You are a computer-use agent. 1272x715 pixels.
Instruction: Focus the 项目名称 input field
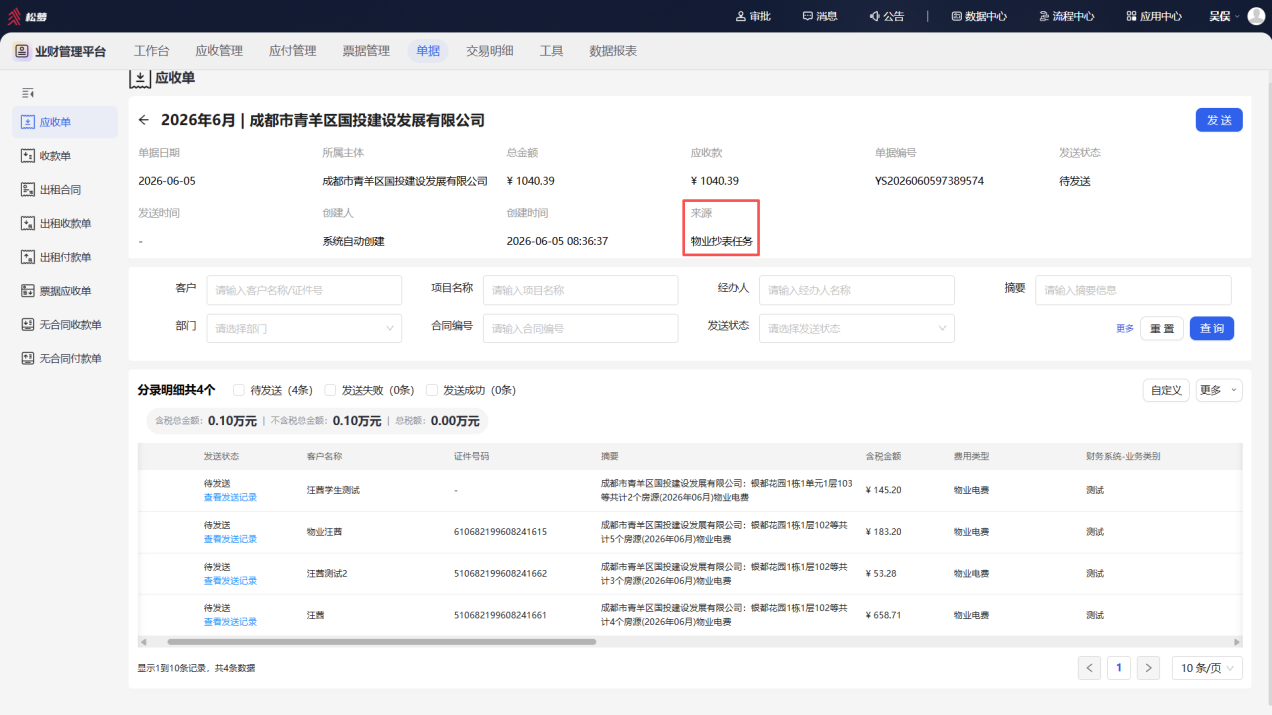point(580,290)
